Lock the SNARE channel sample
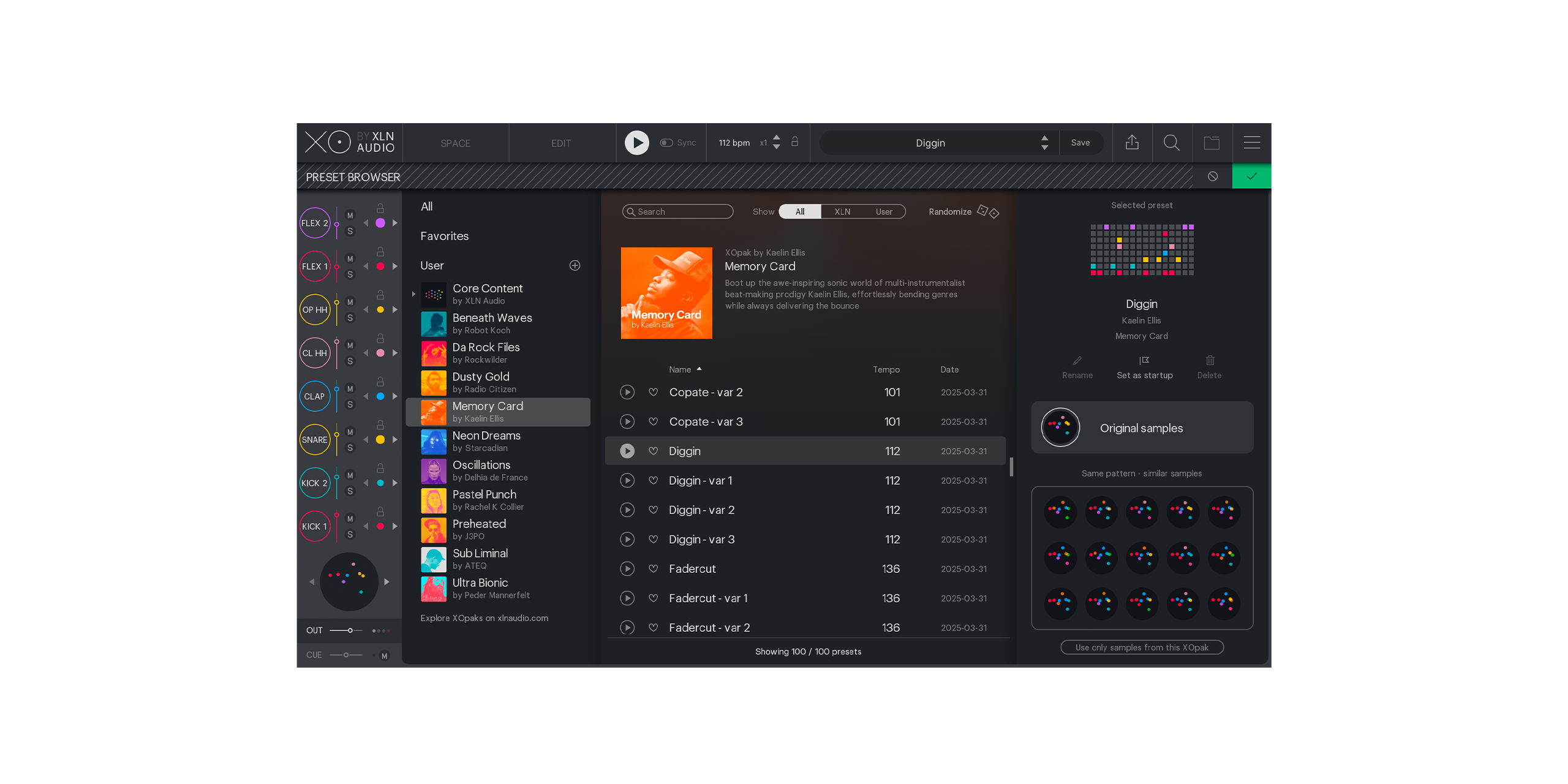 point(380,424)
